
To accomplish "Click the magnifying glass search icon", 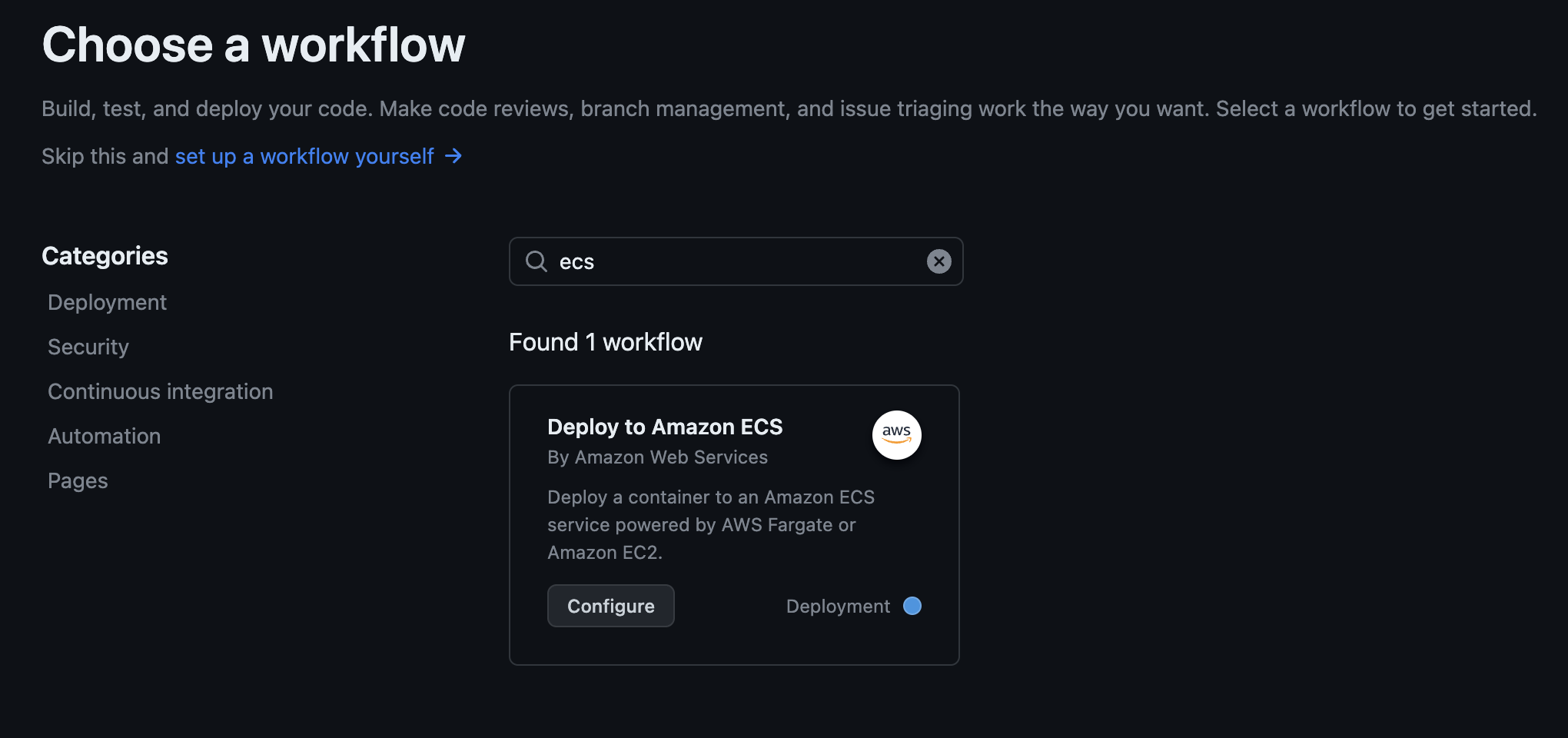I will pyautogui.click(x=536, y=261).
